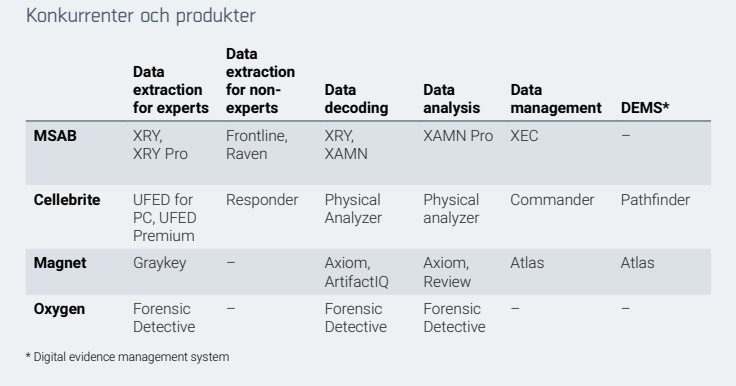Click the 'XAMN Pro' cell
Viewport: 736px width, 386px height.
click(458, 136)
